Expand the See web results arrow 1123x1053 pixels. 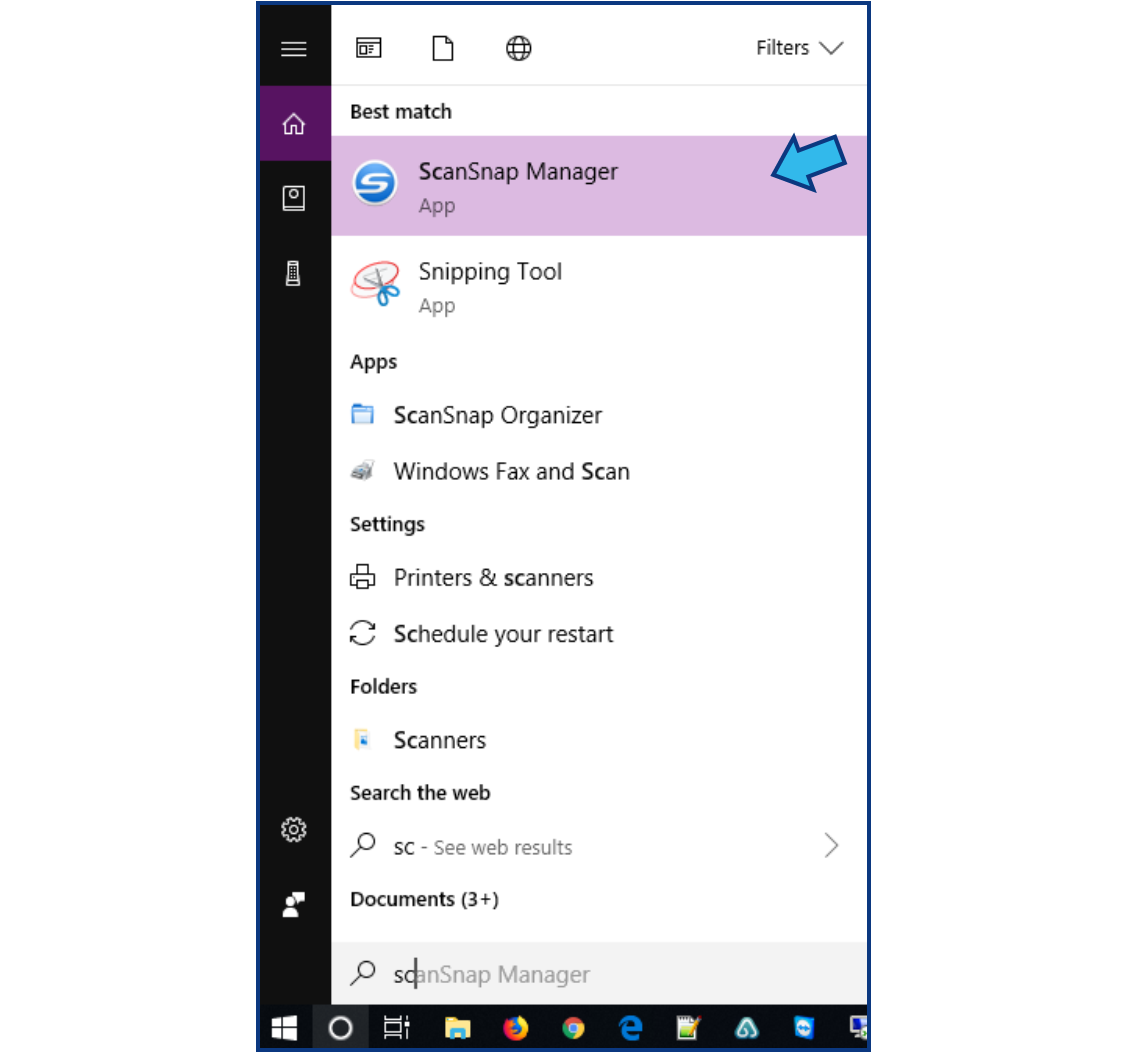point(833,845)
